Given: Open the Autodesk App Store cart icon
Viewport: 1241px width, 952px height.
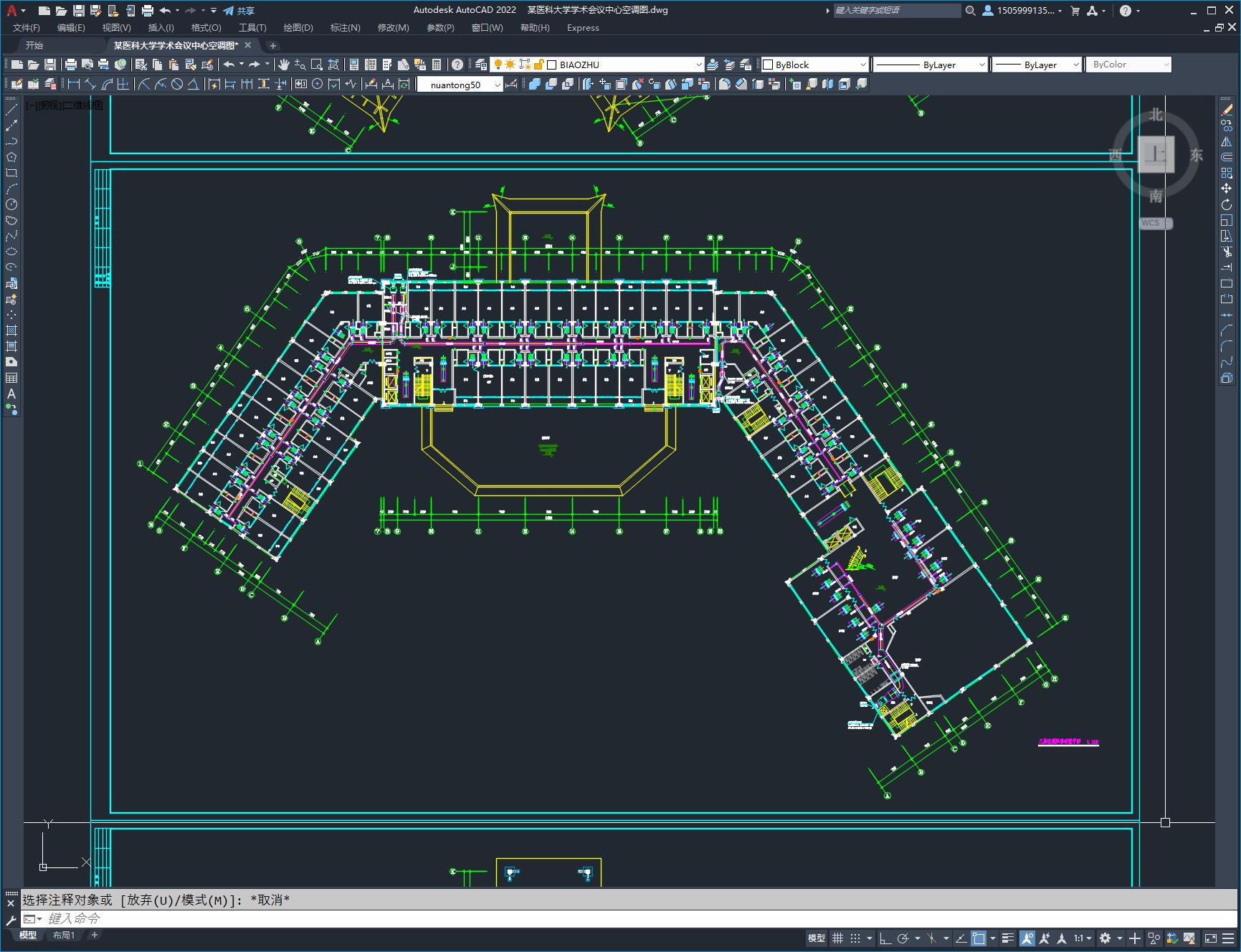Looking at the screenshot, I should point(1075,11).
